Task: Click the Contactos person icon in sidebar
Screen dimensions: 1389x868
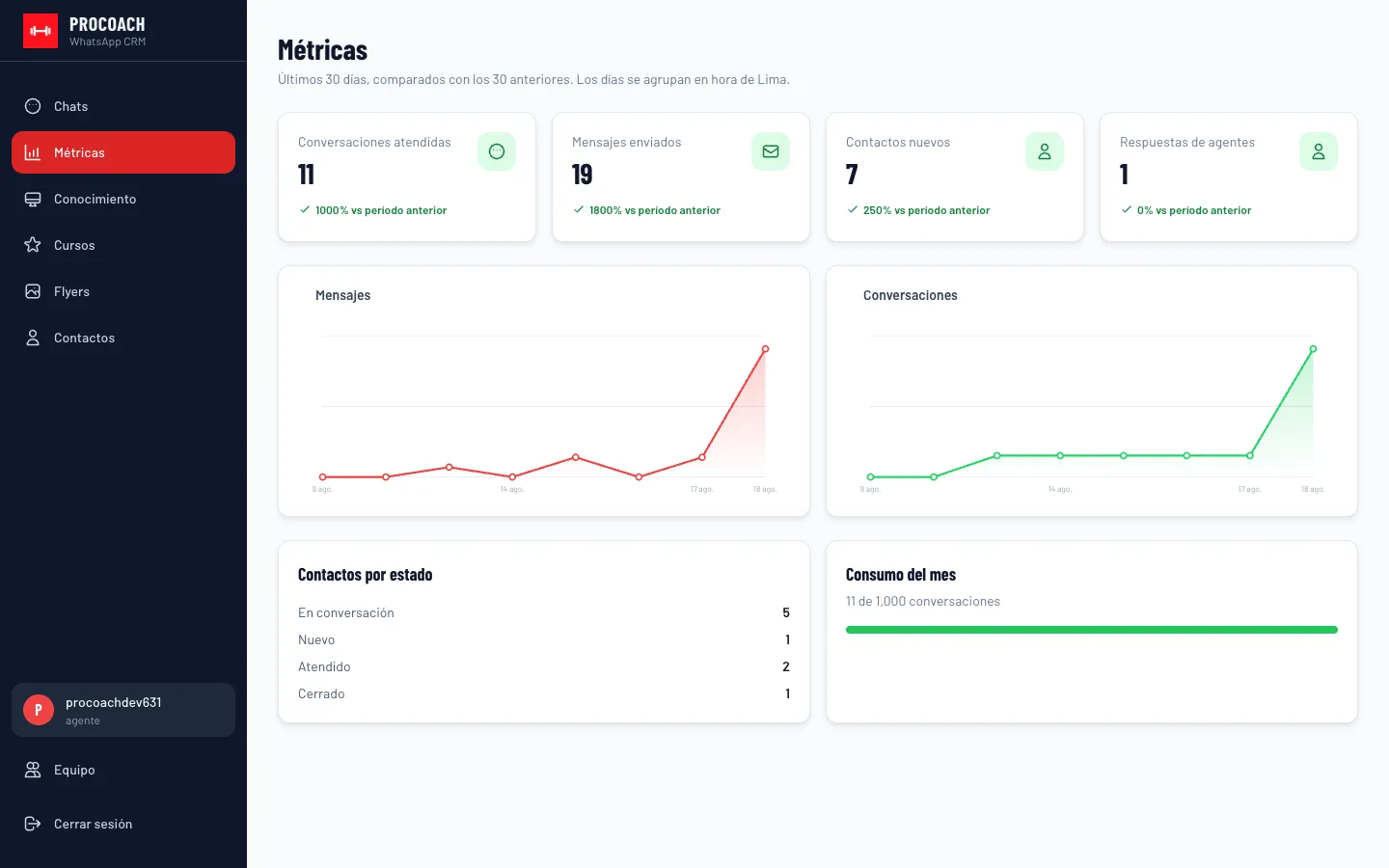Action: (x=33, y=338)
